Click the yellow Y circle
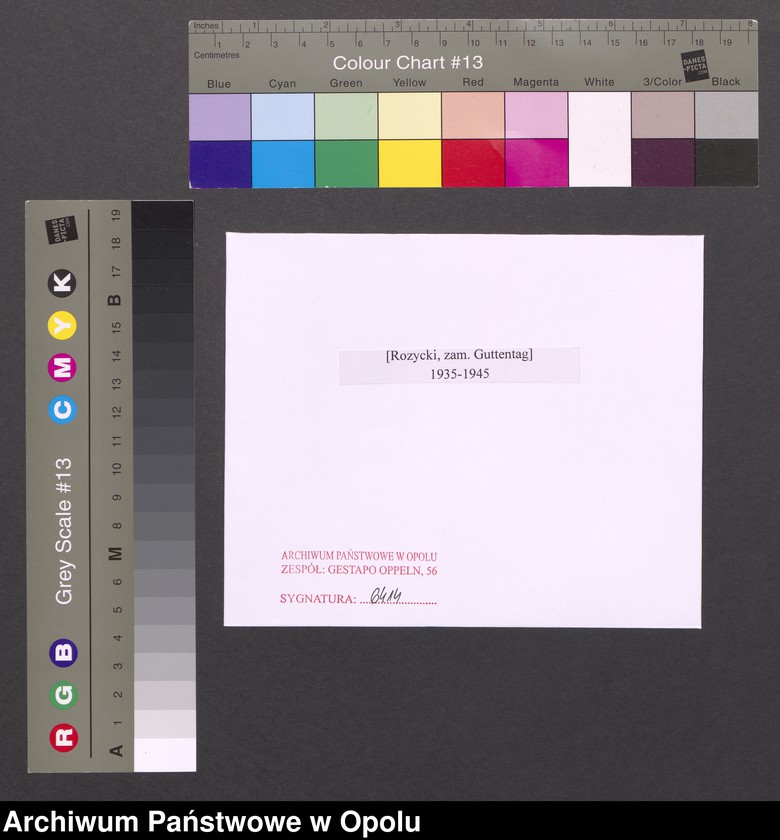 (x=63, y=325)
